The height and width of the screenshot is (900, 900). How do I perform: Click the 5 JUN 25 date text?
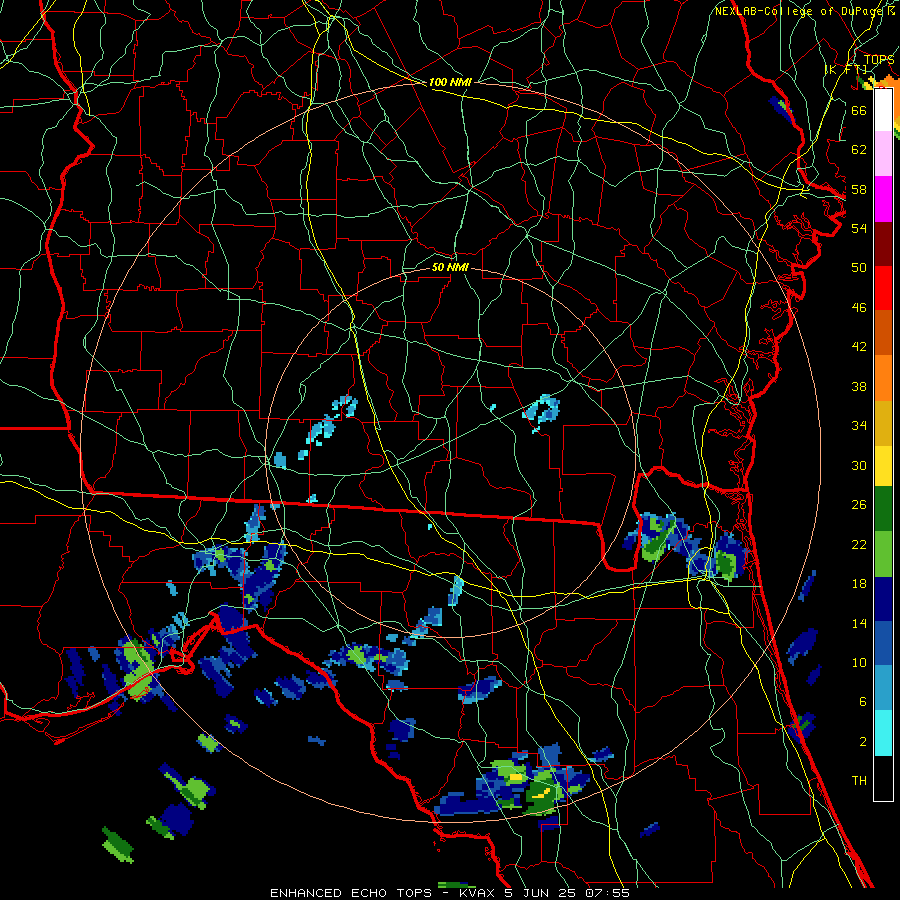542,893
